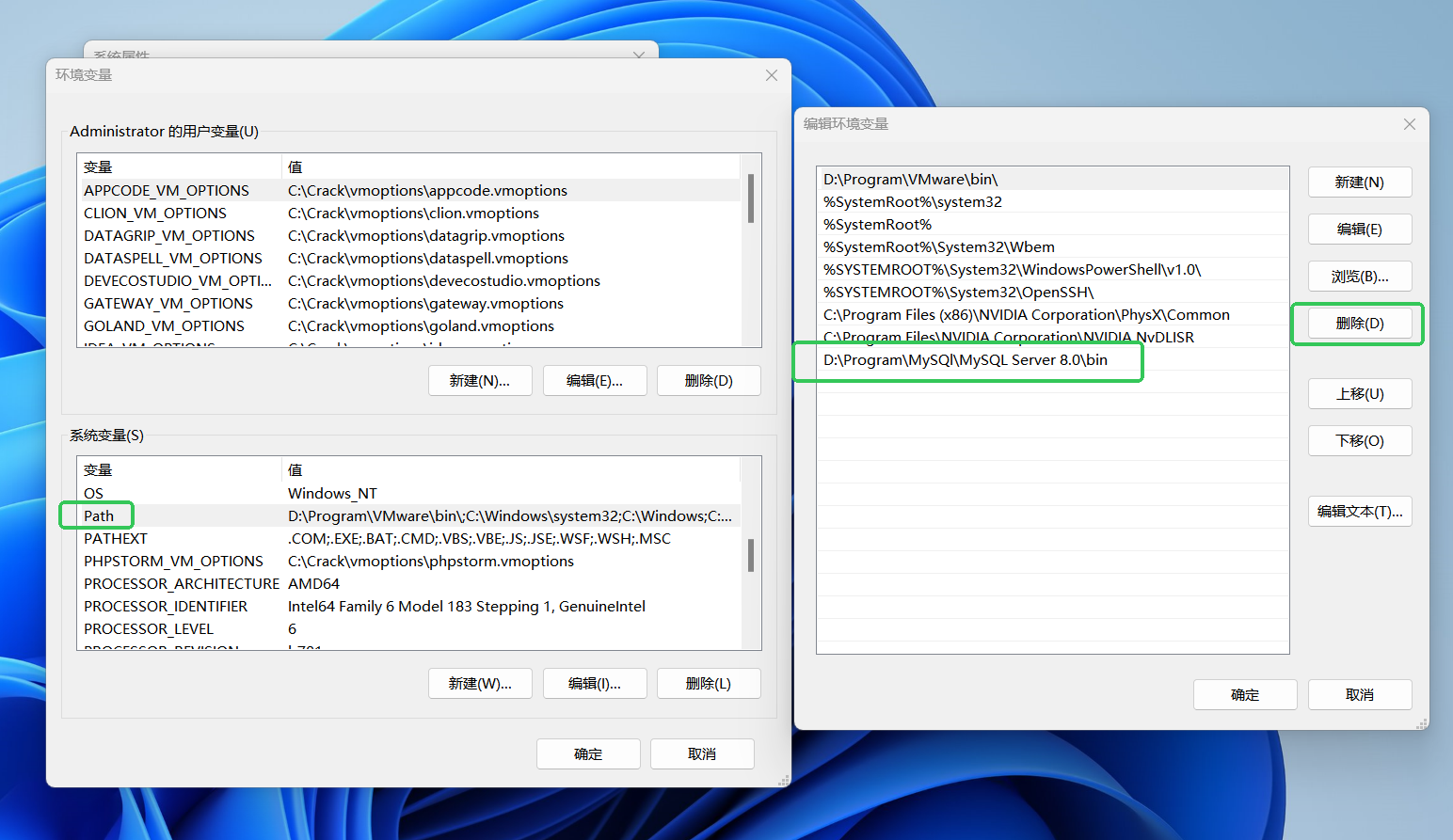
Task: Click the Windows_NT value cell
Action: [x=332, y=494]
